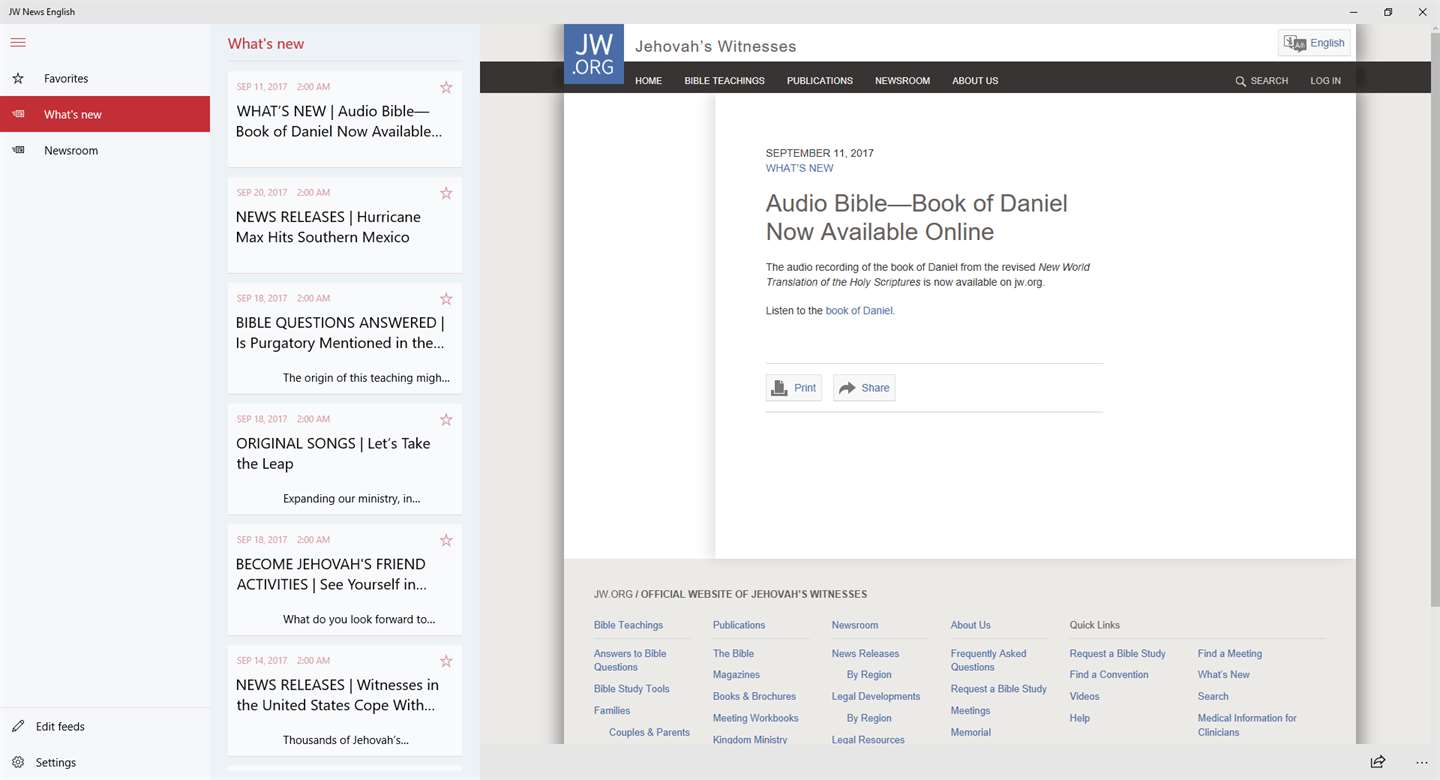Favorite the Purgatory article star
1440x780 pixels.
coord(446,299)
